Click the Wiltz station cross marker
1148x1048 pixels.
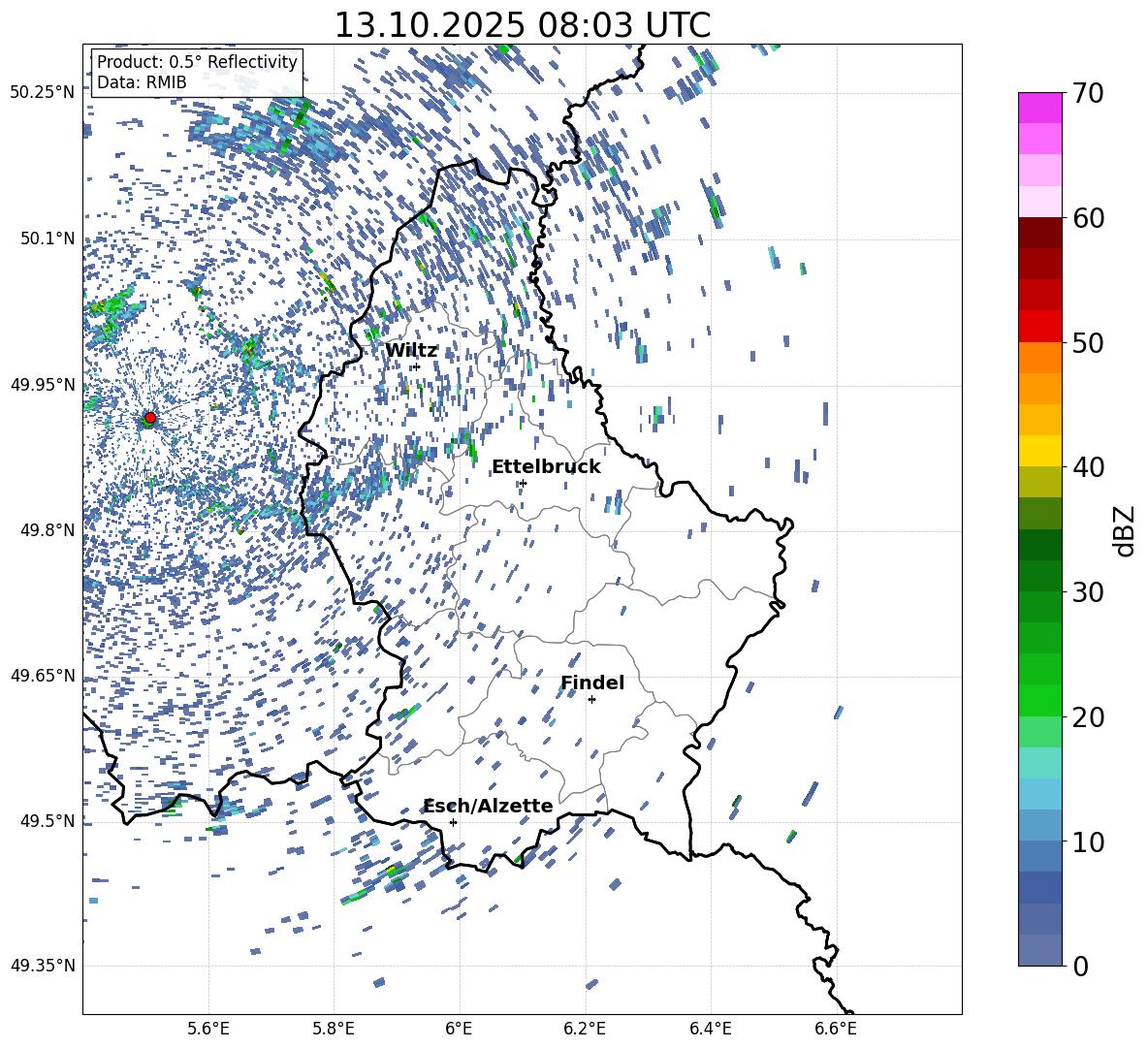coord(417,366)
